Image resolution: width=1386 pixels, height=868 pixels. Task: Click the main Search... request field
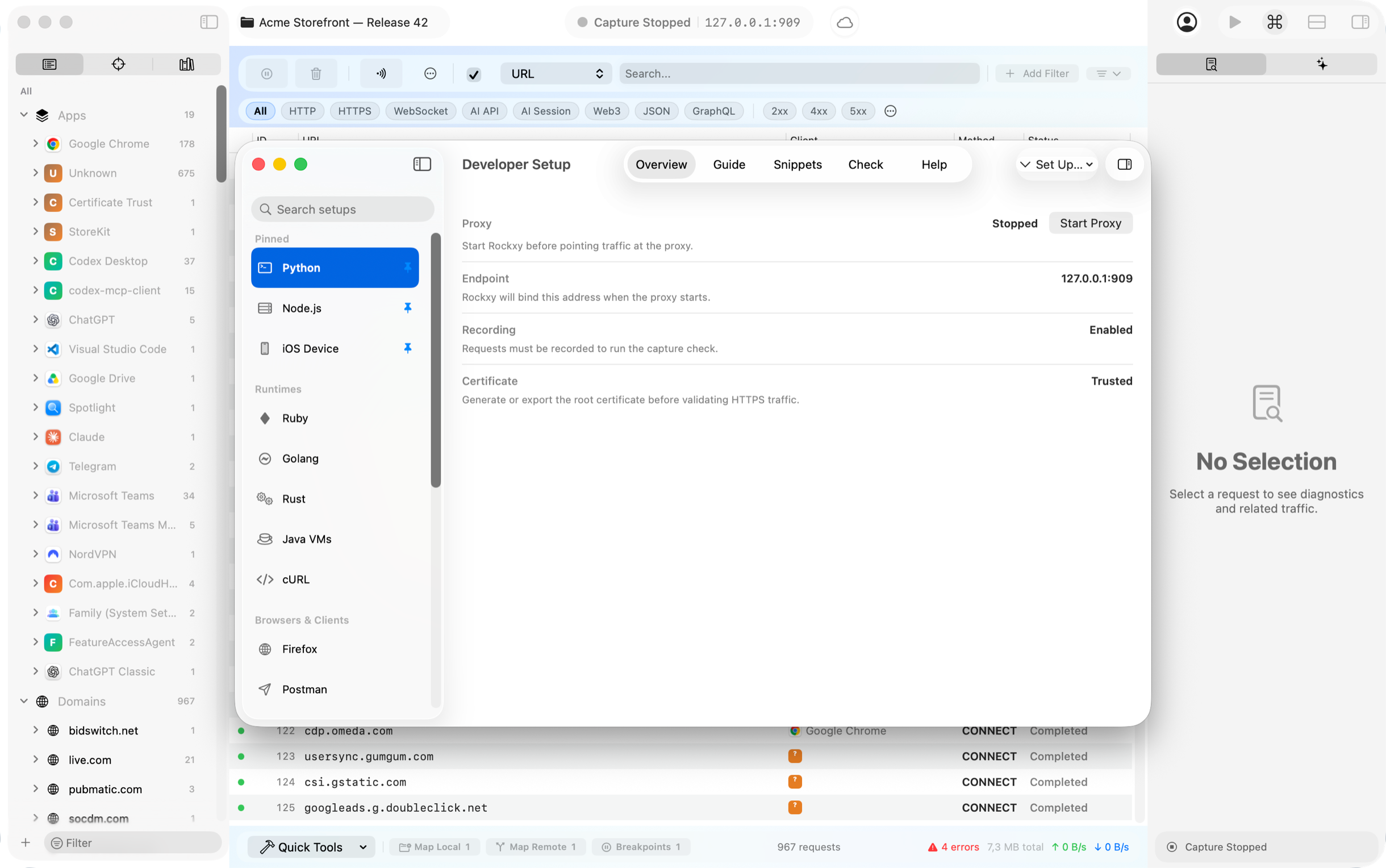pyautogui.click(x=799, y=73)
